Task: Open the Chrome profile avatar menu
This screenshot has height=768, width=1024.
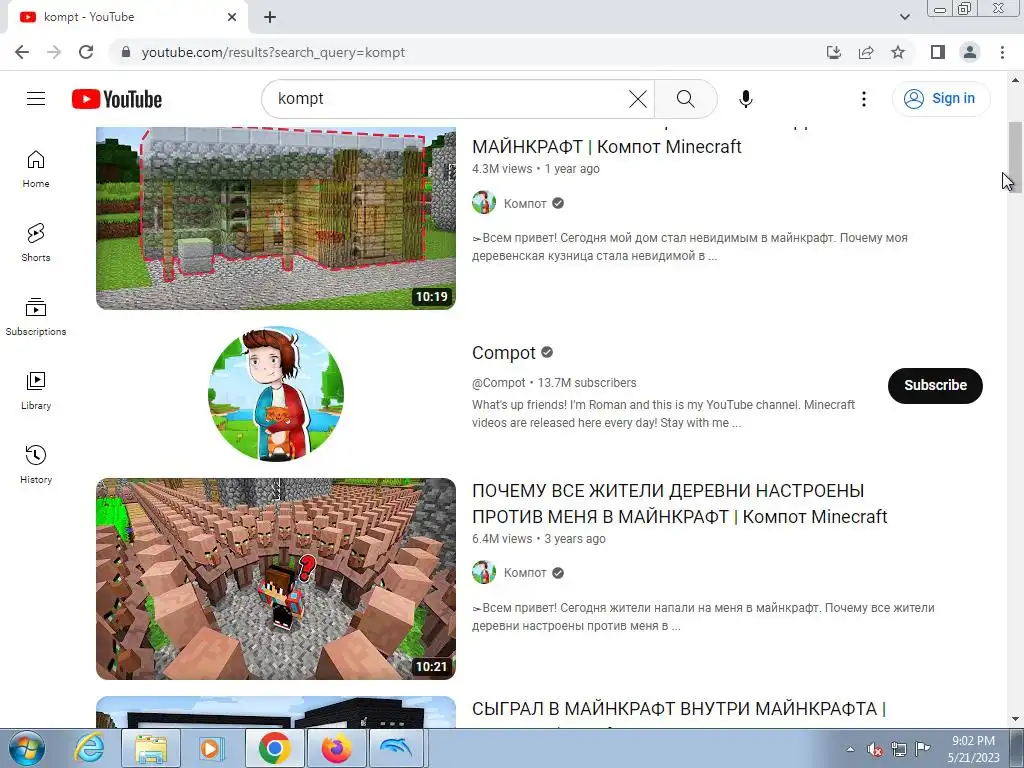Action: coord(970,52)
